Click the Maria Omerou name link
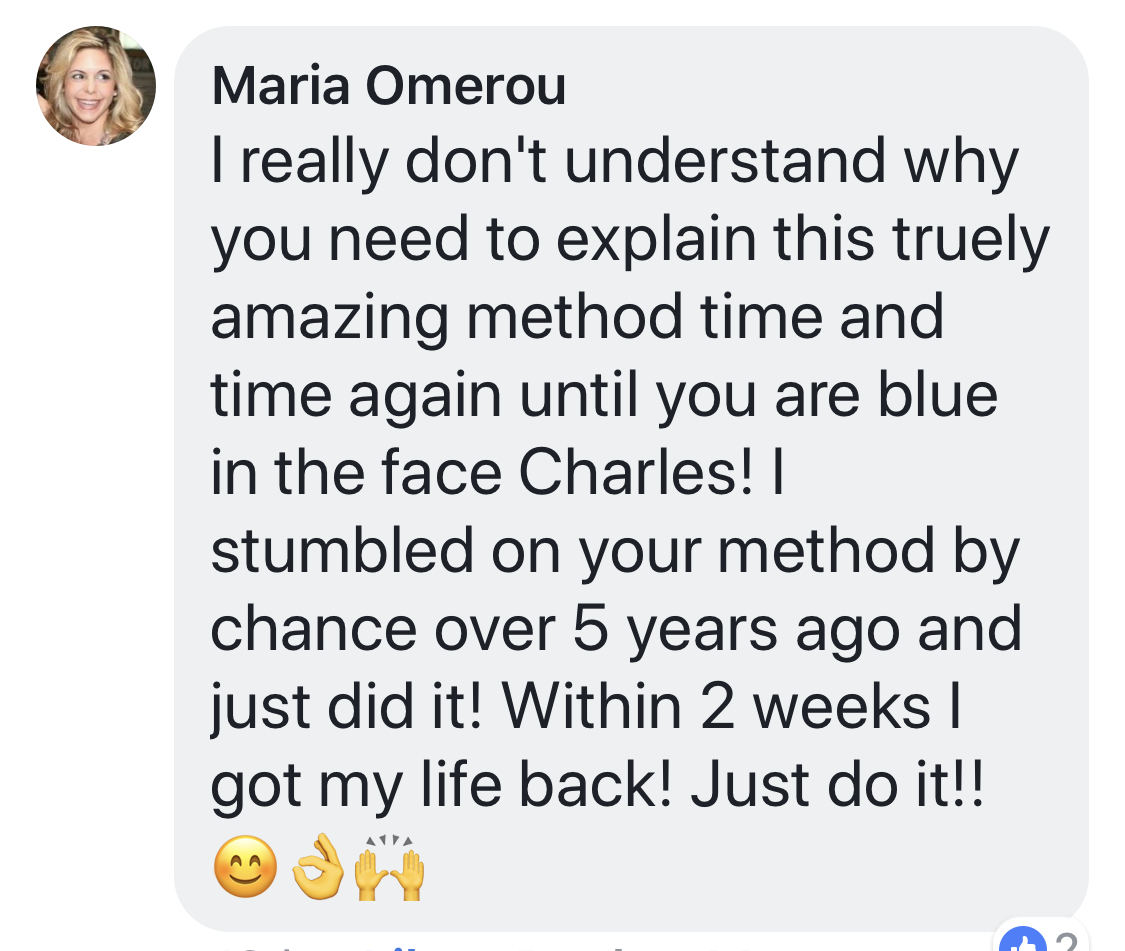This screenshot has width=1125, height=951. [389, 86]
